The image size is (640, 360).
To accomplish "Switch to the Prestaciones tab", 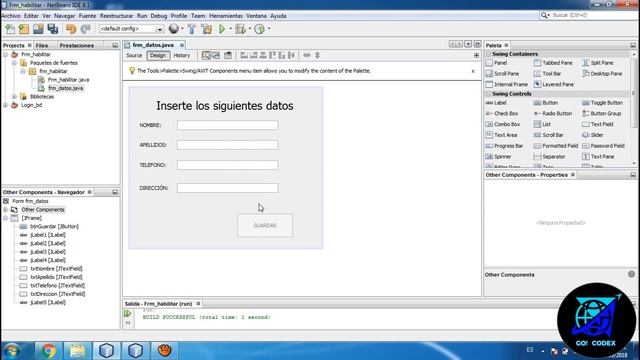I will pyautogui.click(x=77, y=45).
